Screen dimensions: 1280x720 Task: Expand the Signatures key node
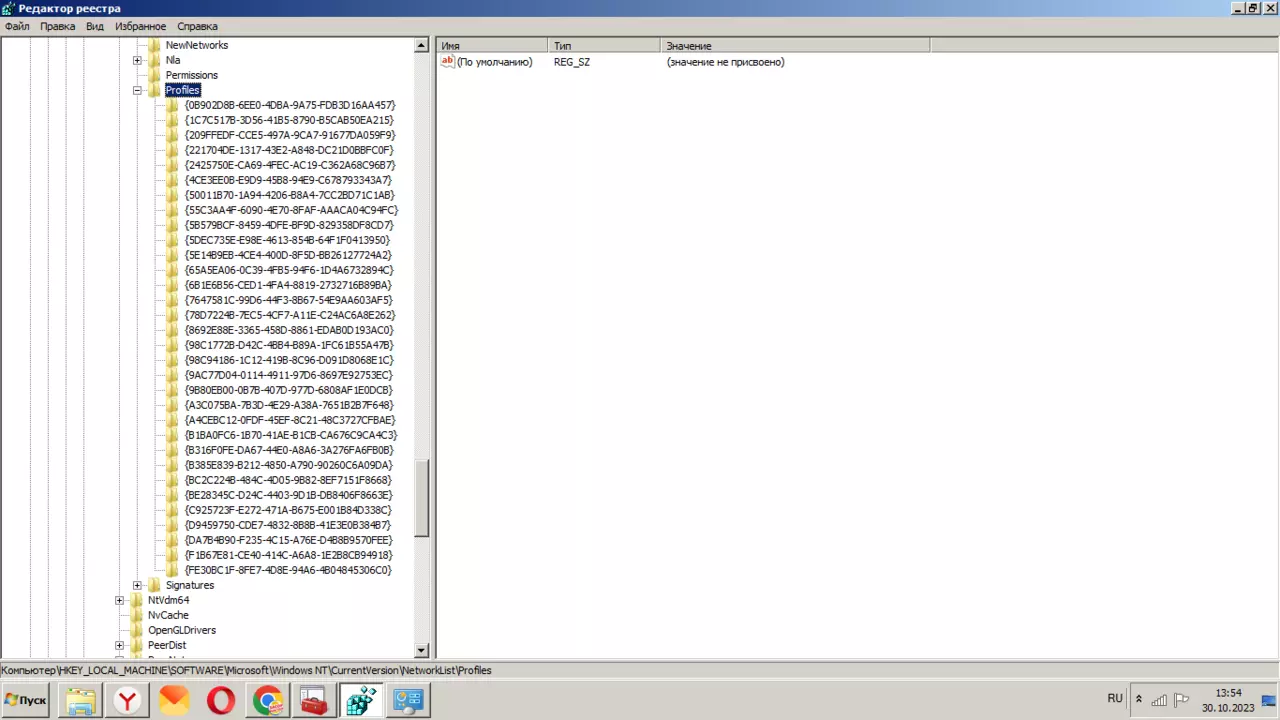pos(138,585)
